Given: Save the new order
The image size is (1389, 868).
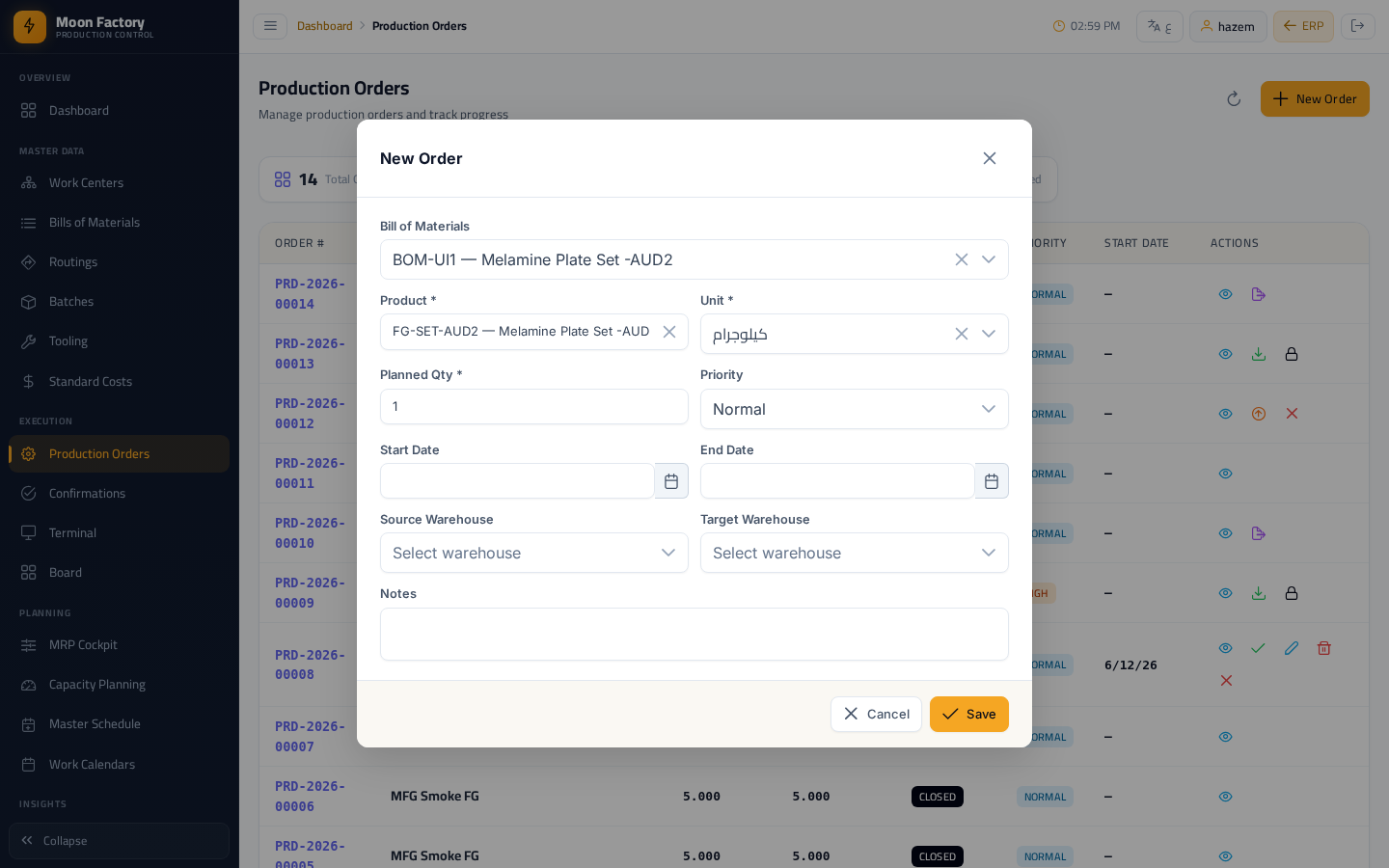Looking at the screenshot, I should 969,715.
